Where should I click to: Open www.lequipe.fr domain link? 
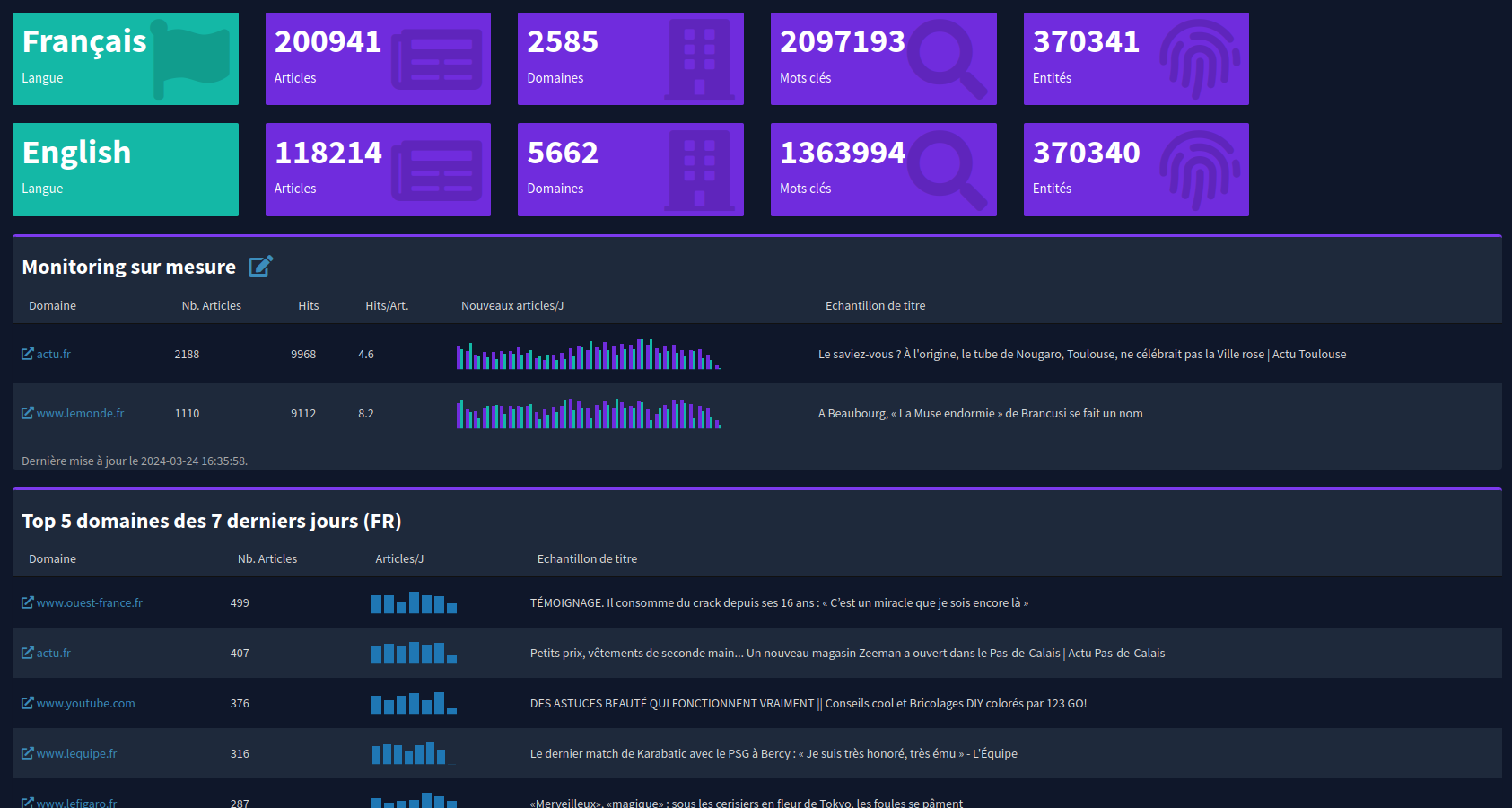coord(77,753)
